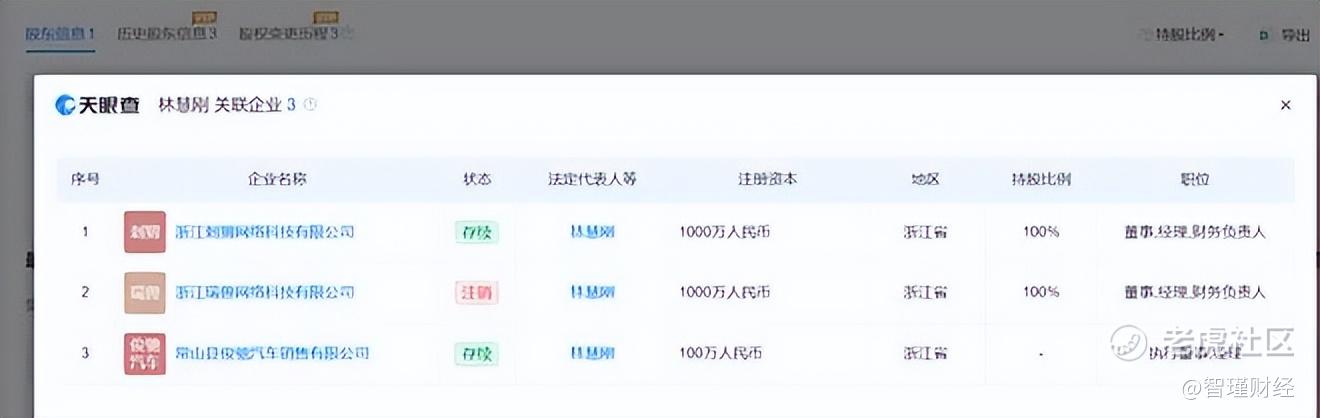The image size is (1320, 418).
Task: Close the 关联企业 popup with X
Action: [x=1285, y=105]
